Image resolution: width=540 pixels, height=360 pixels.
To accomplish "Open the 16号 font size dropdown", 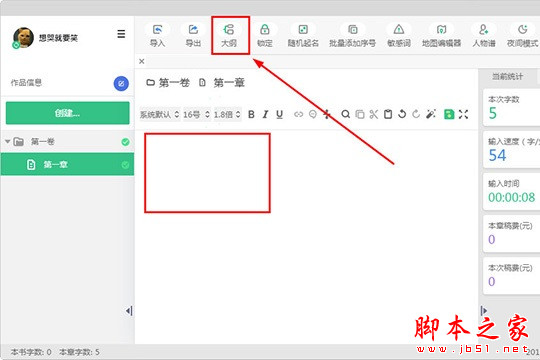I will pos(197,114).
